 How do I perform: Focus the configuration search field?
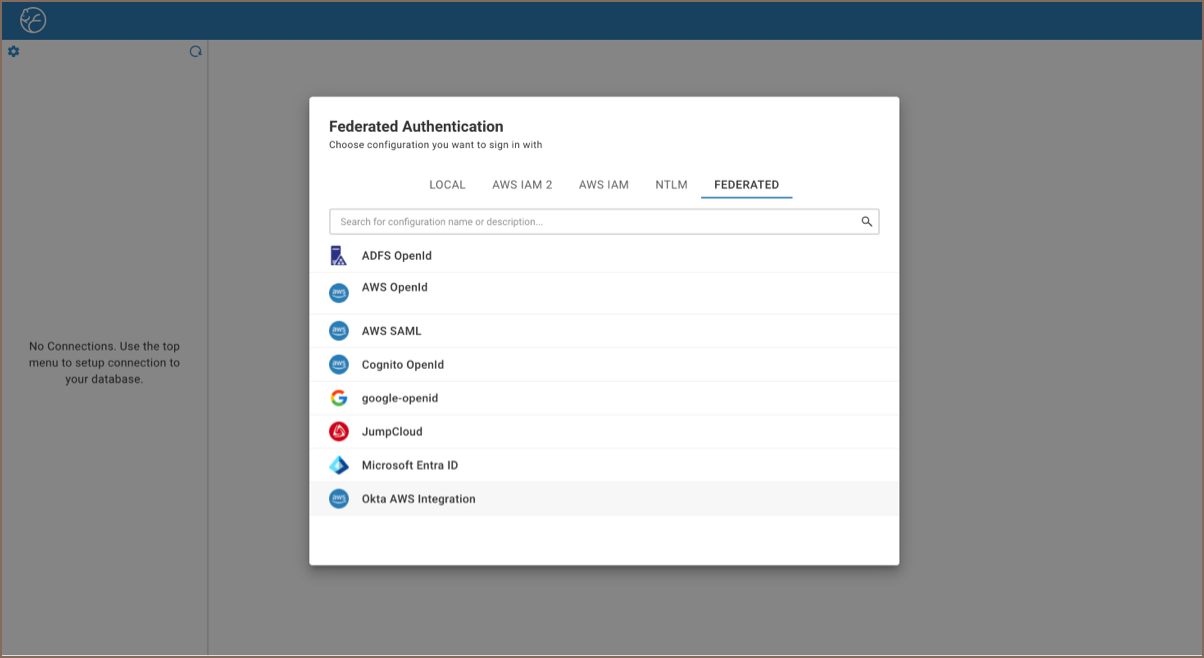[x=595, y=222]
